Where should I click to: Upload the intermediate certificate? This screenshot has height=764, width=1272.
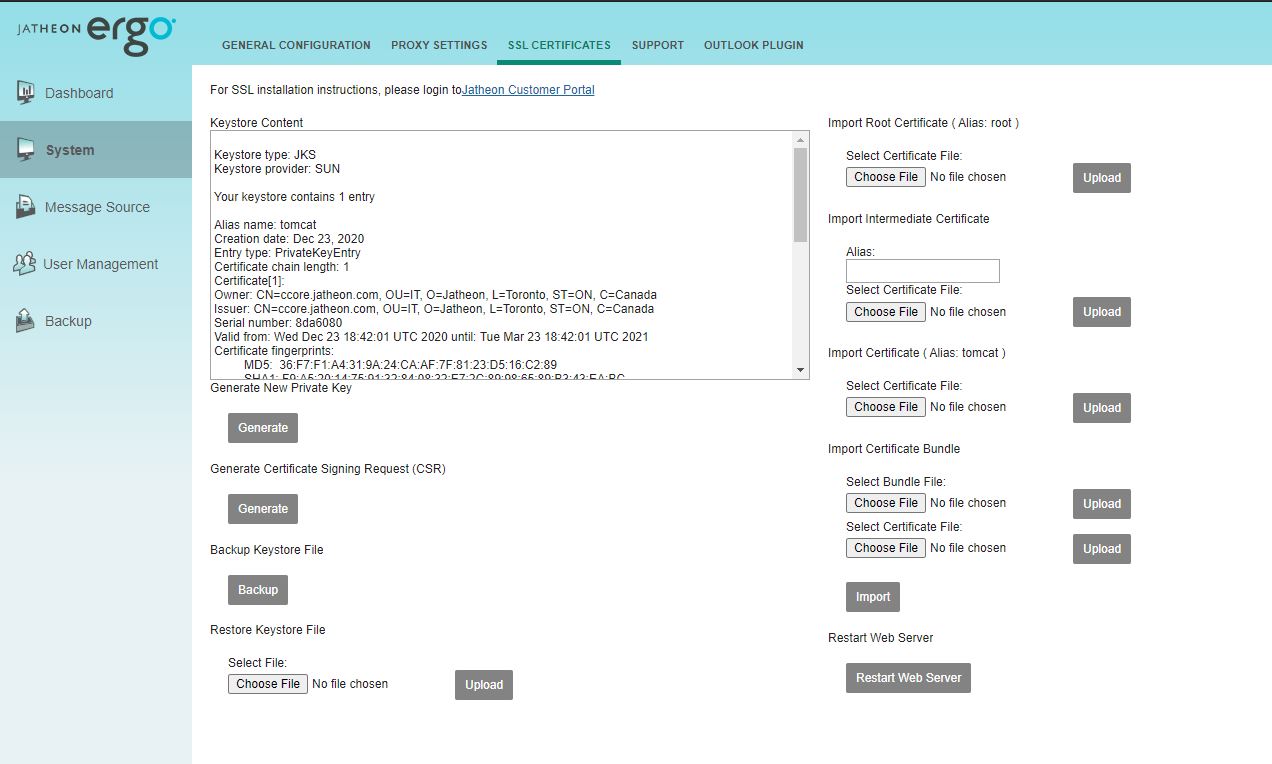(x=1102, y=312)
